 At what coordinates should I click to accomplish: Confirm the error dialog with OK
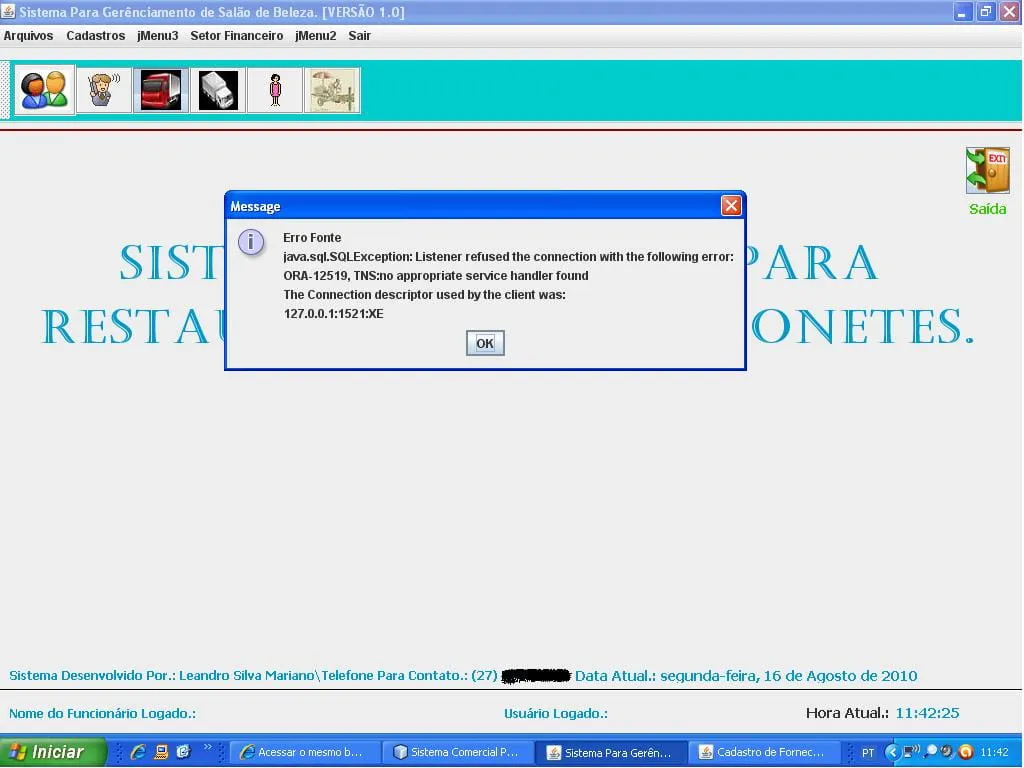click(485, 343)
